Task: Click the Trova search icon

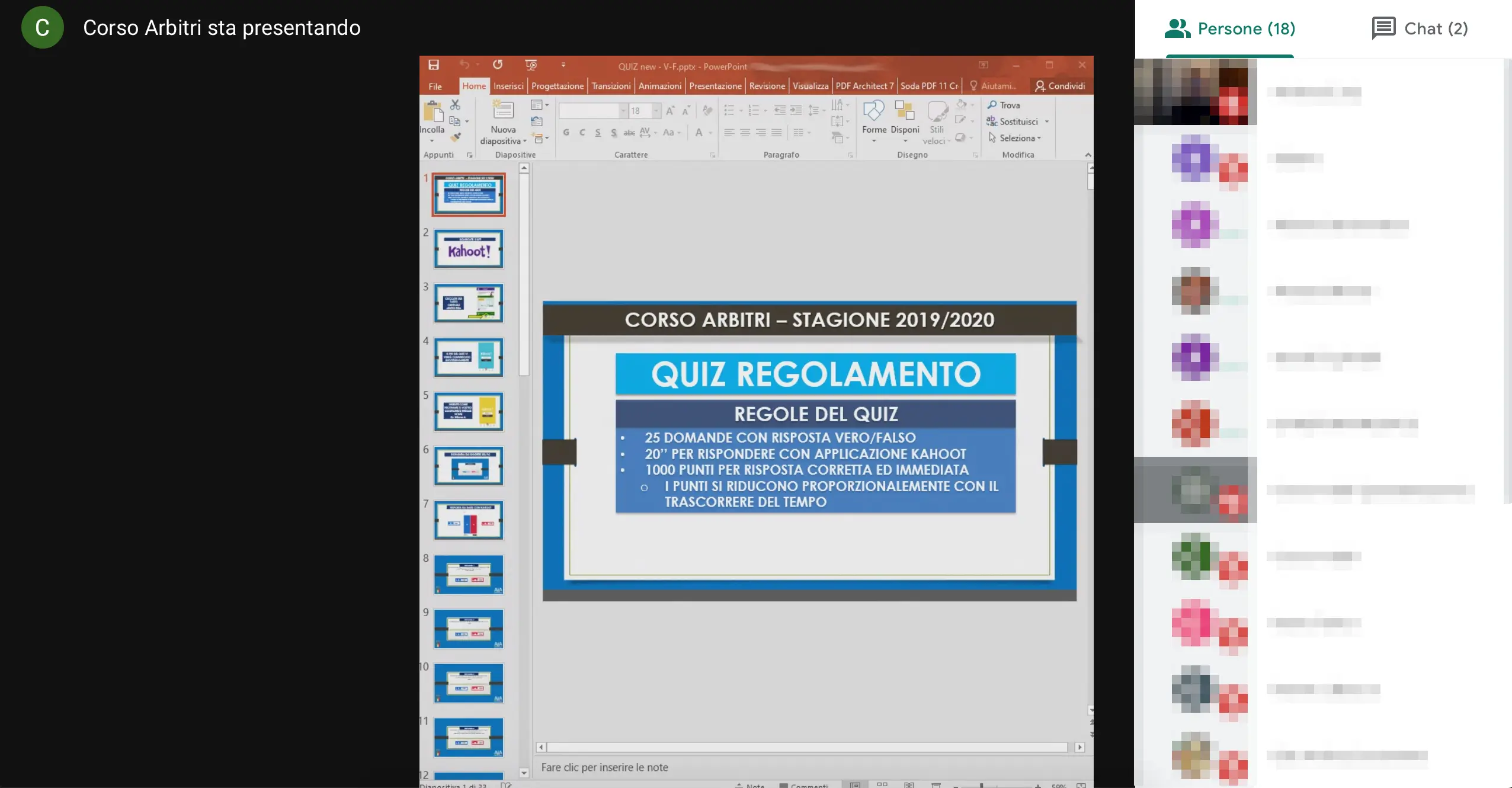Action: tap(992, 105)
